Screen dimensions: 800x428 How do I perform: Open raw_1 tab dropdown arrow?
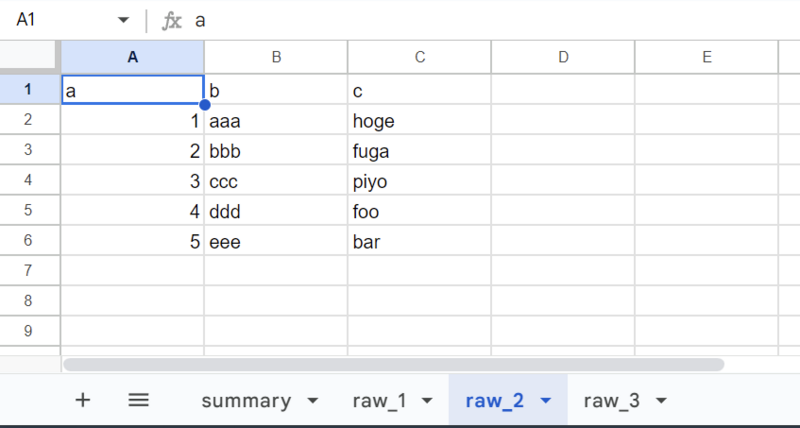pyautogui.click(x=427, y=401)
